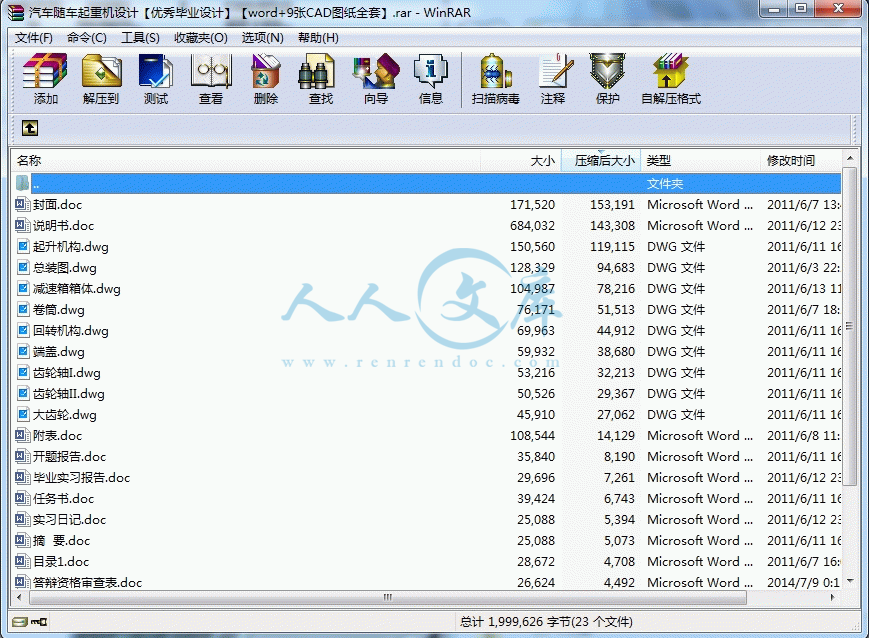This screenshot has width=869, height=638.
Task: Click the 添加 (Add) toolbar icon
Action: (x=45, y=79)
